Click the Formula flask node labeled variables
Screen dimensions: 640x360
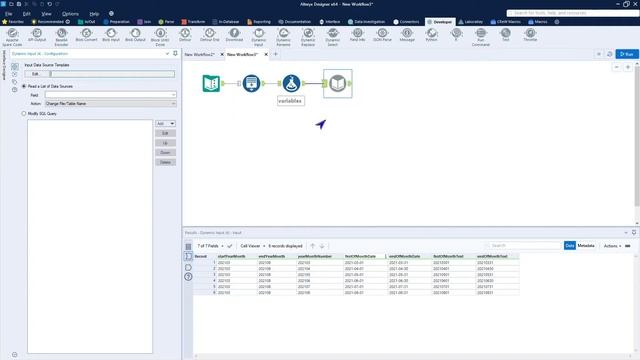tap(291, 83)
